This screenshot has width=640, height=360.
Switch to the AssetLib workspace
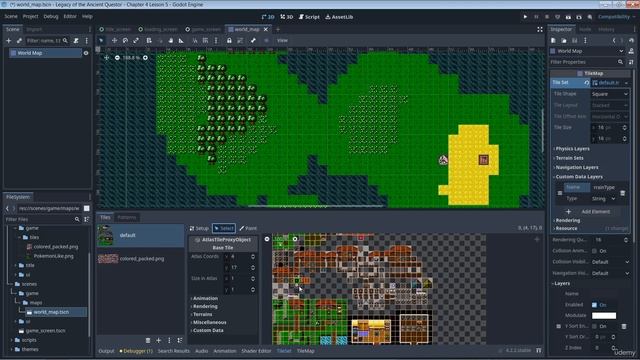(x=339, y=17)
